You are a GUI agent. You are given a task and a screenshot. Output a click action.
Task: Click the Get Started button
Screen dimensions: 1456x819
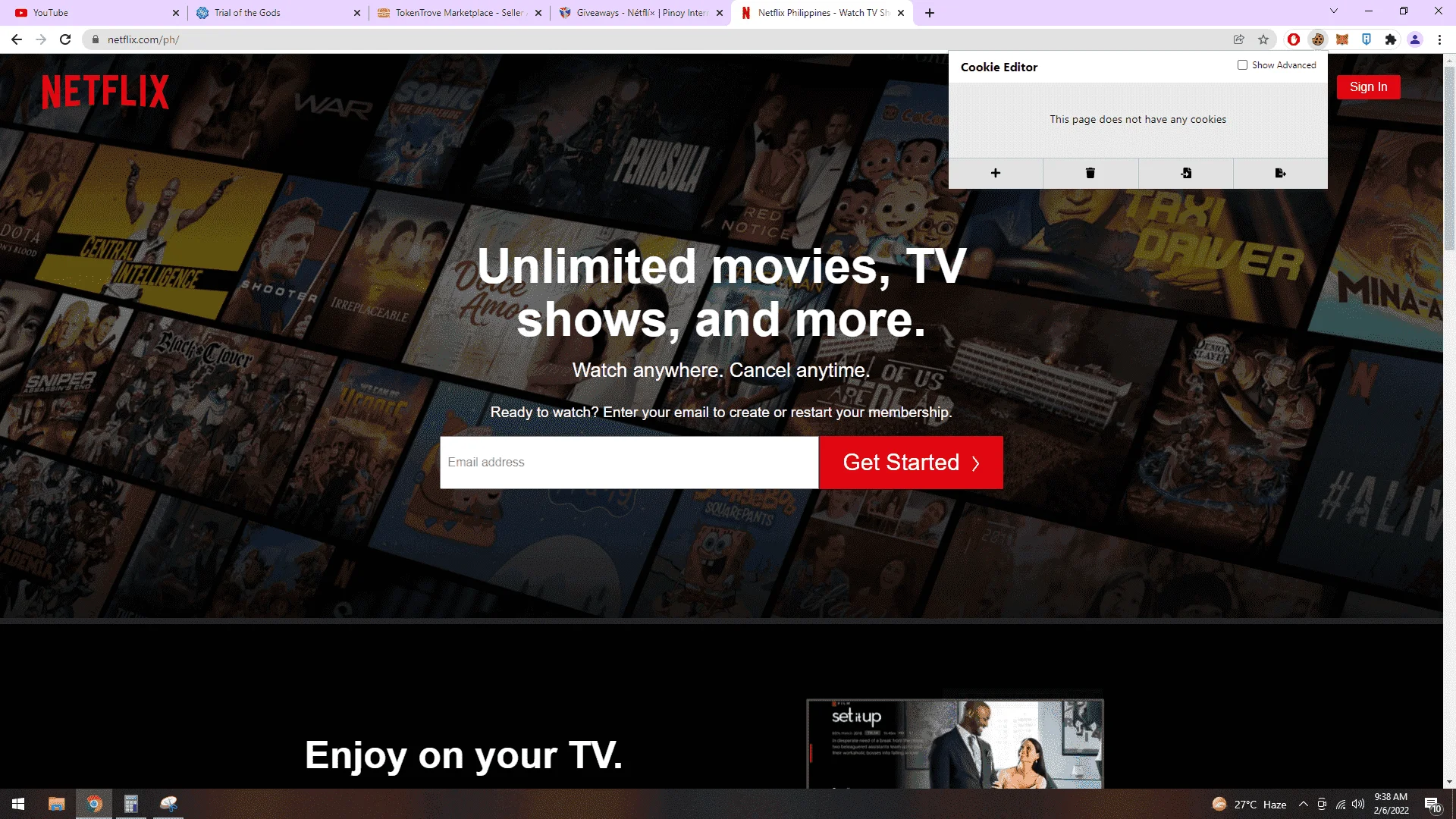[x=911, y=463]
